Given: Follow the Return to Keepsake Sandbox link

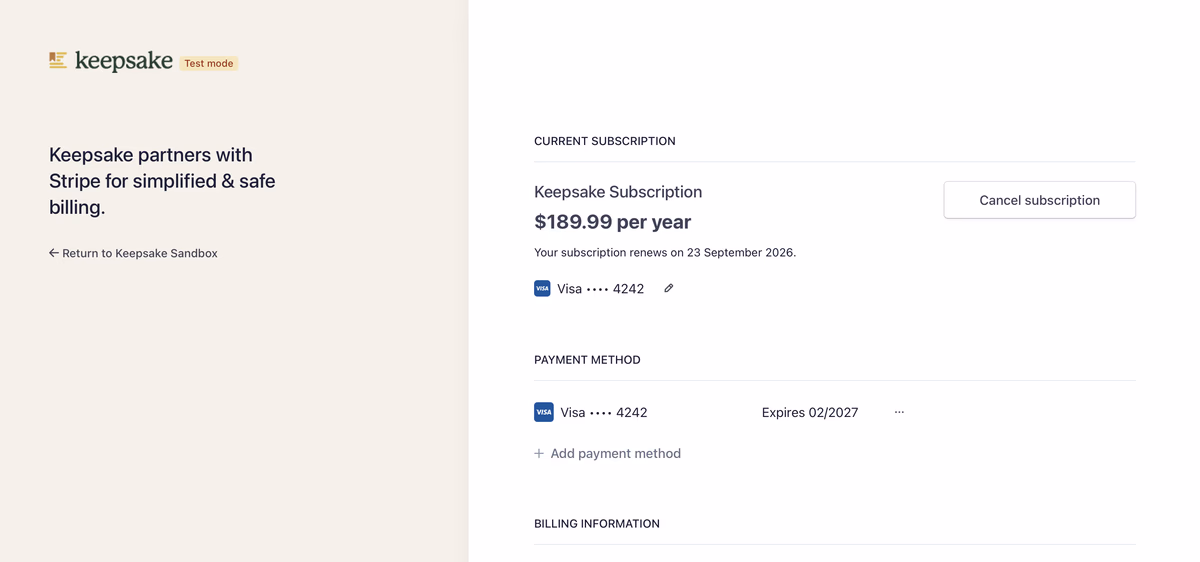Looking at the screenshot, I should tap(140, 253).
